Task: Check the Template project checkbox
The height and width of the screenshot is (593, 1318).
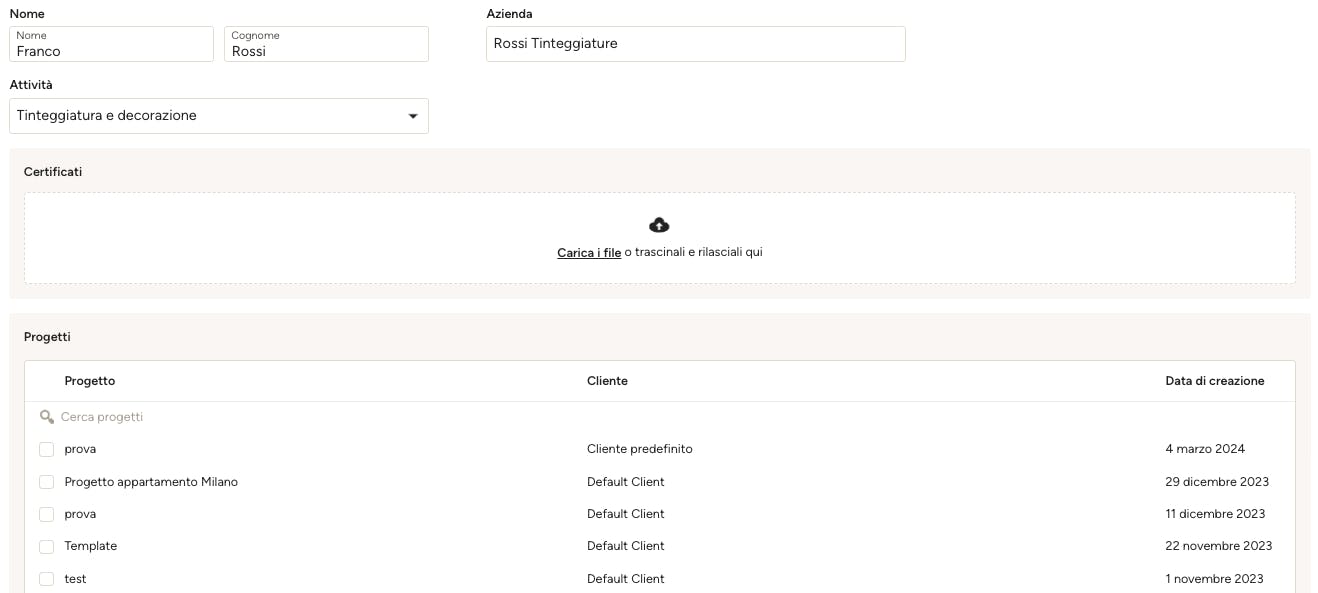Action: 46,547
